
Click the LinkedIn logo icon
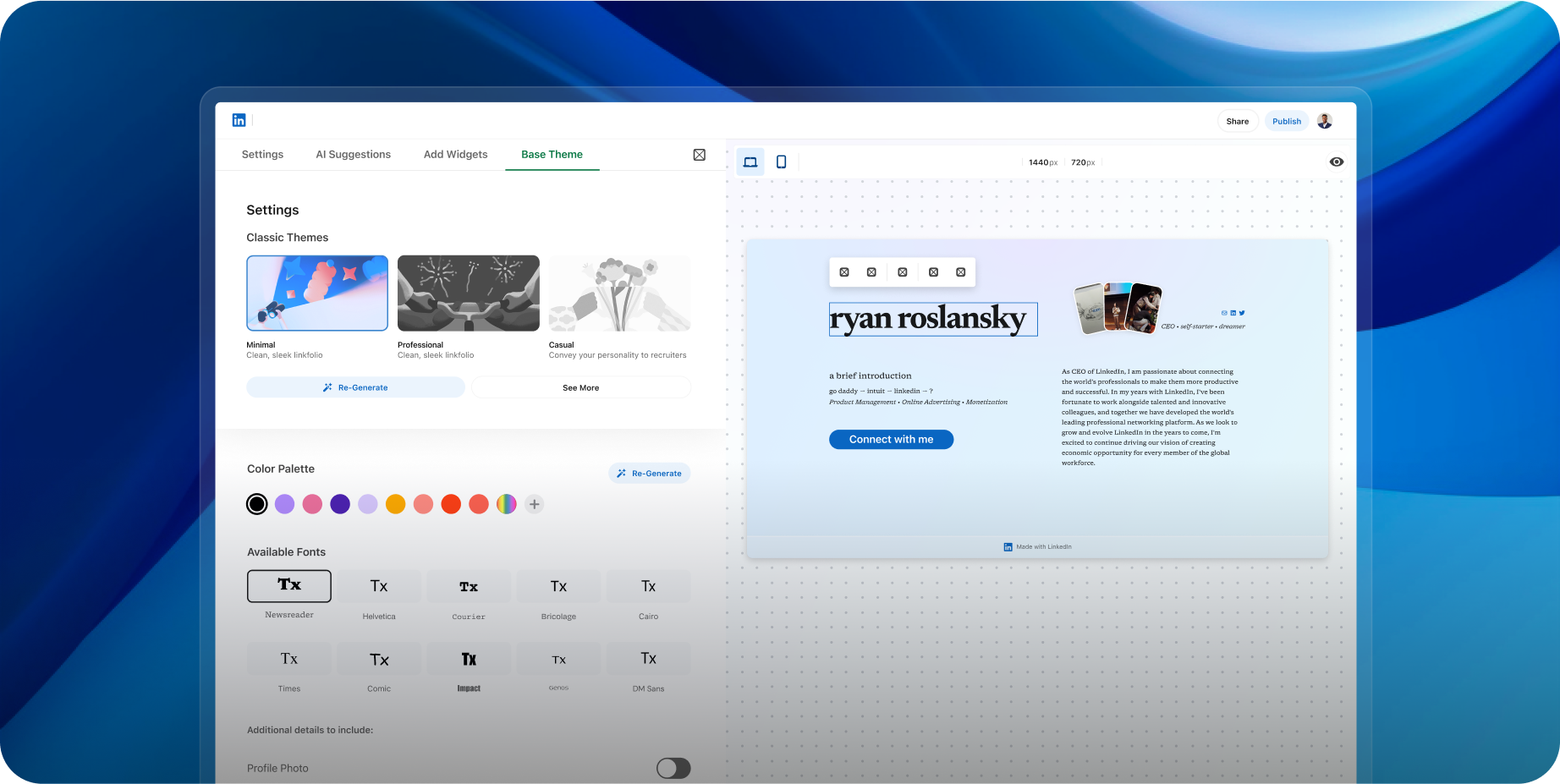[x=239, y=120]
